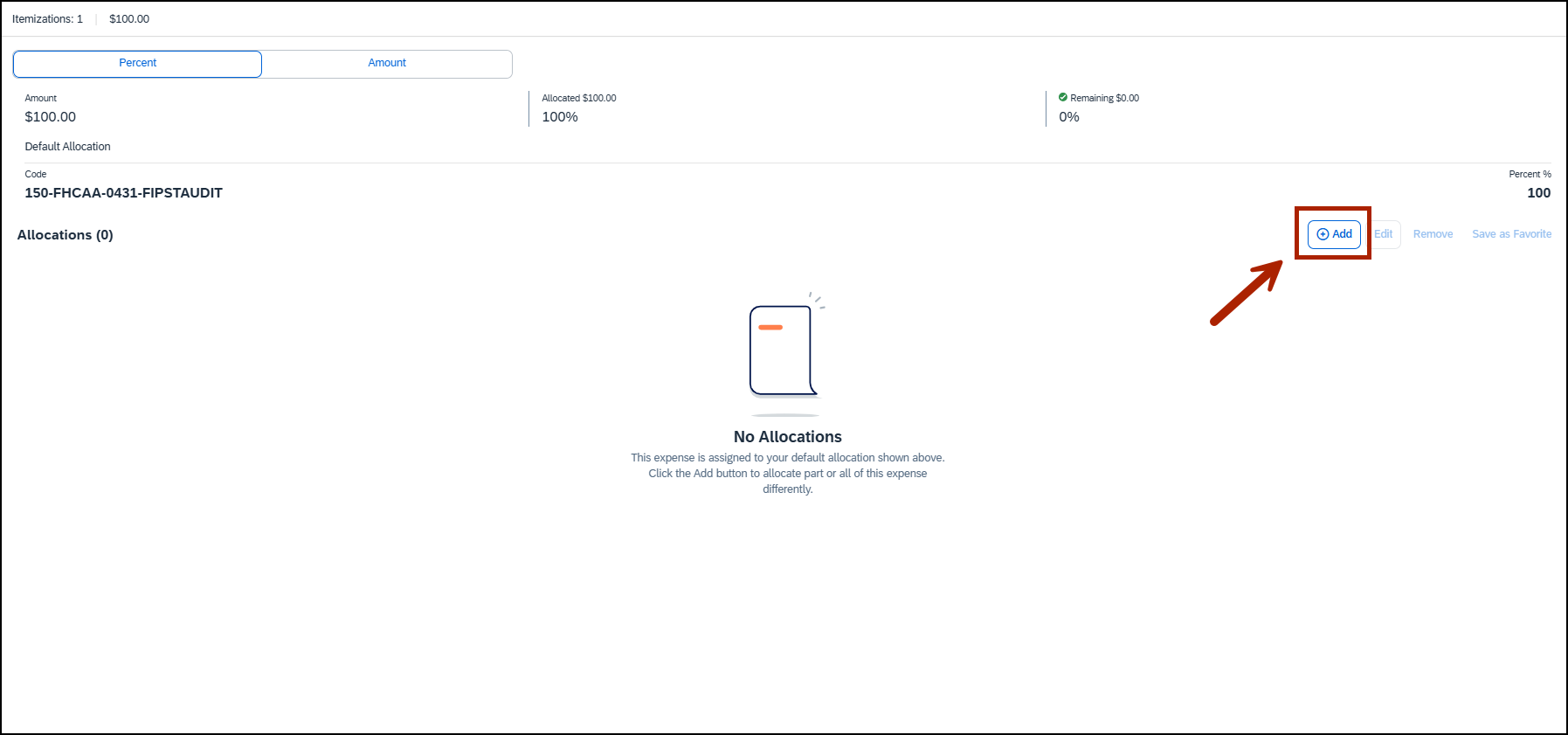
Task: Click the Default Allocation label
Action: click(x=67, y=147)
